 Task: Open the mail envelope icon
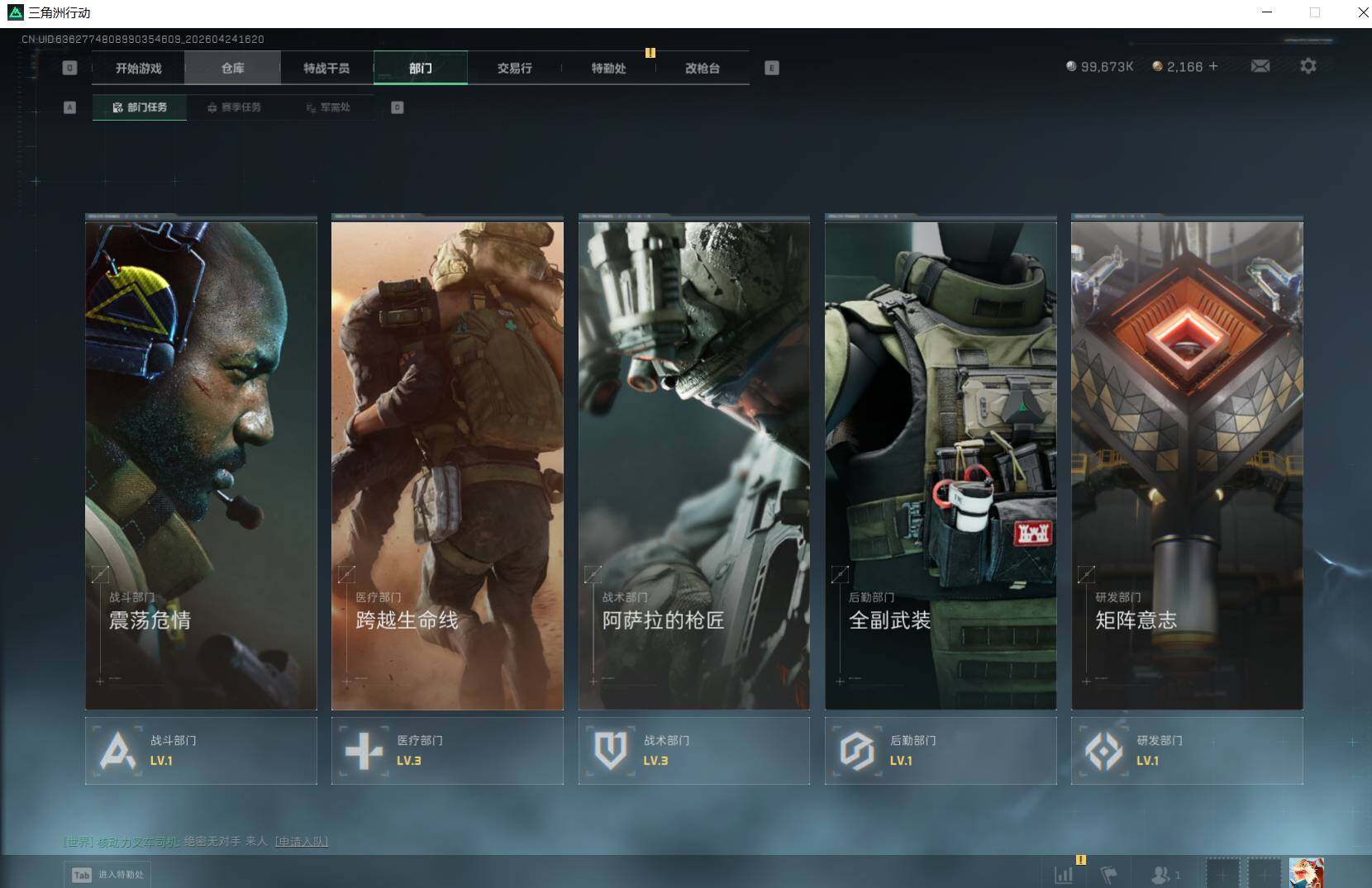[1260, 66]
